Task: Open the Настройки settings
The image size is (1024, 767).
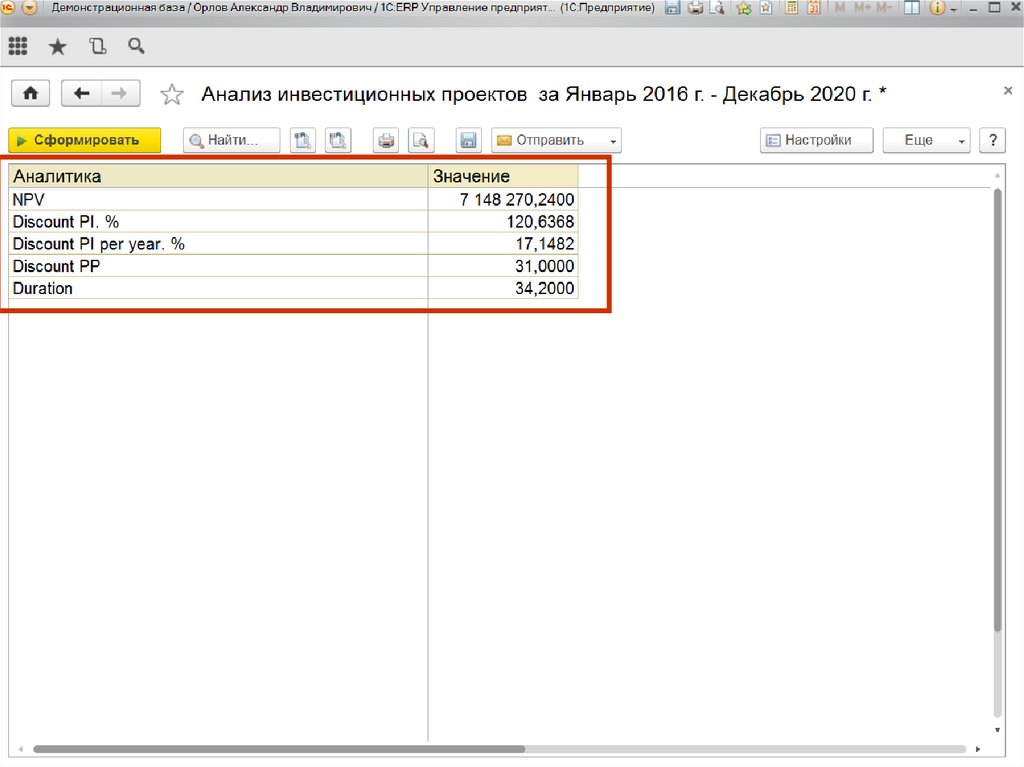Action: (816, 140)
